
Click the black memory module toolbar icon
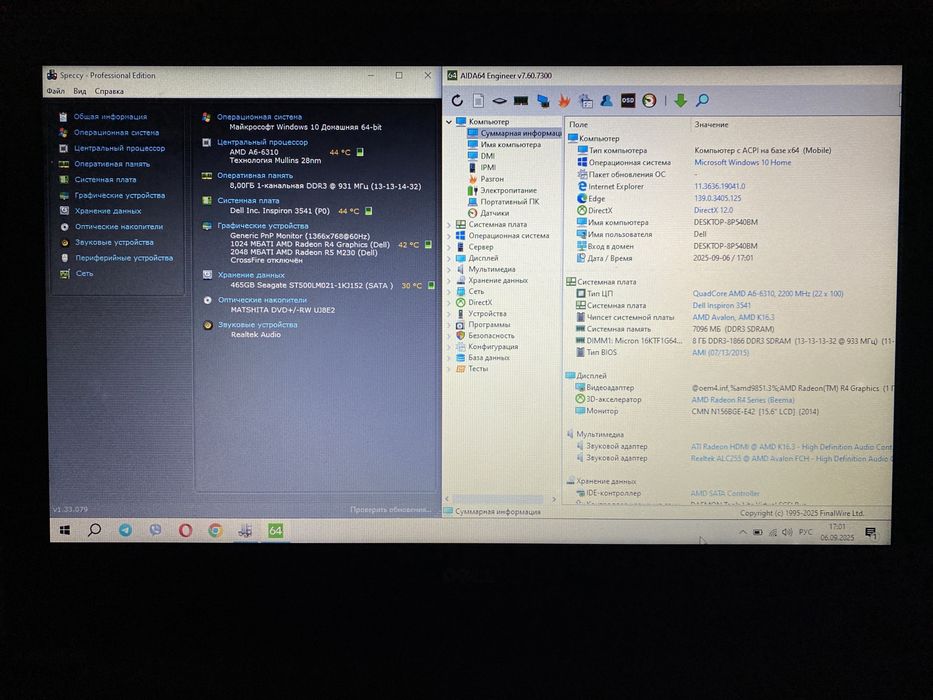point(521,101)
